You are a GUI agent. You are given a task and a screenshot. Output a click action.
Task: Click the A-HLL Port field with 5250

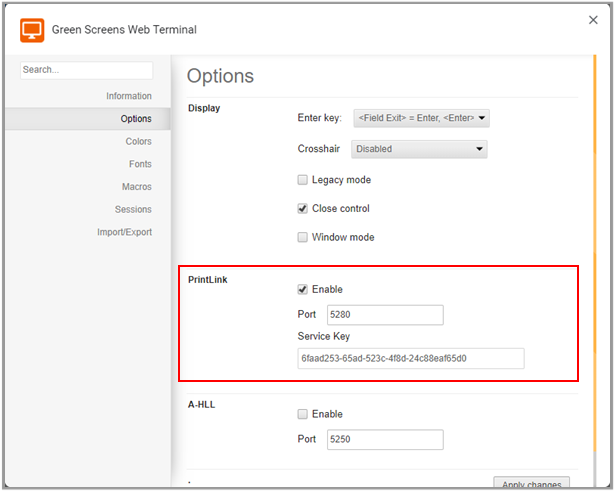click(x=385, y=440)
